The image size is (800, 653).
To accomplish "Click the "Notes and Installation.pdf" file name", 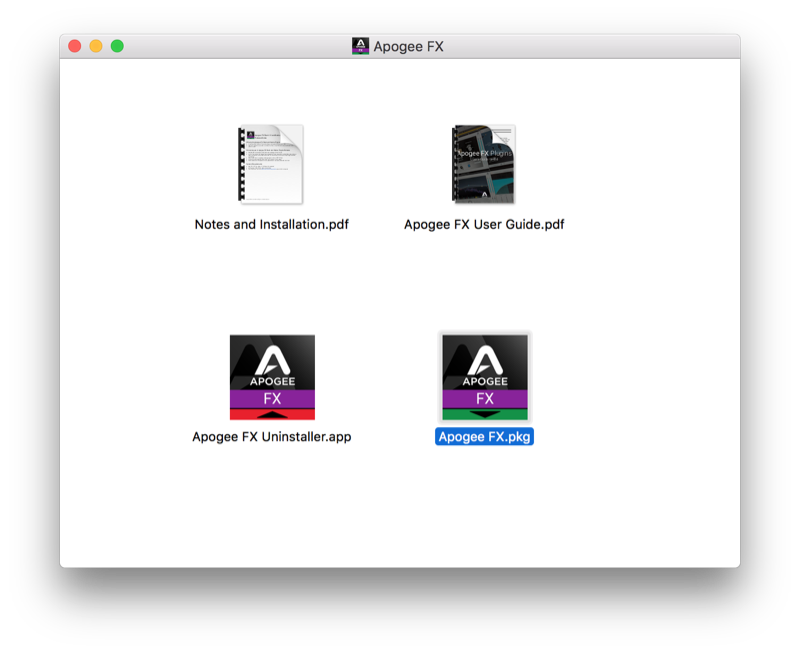I will 271,224.
